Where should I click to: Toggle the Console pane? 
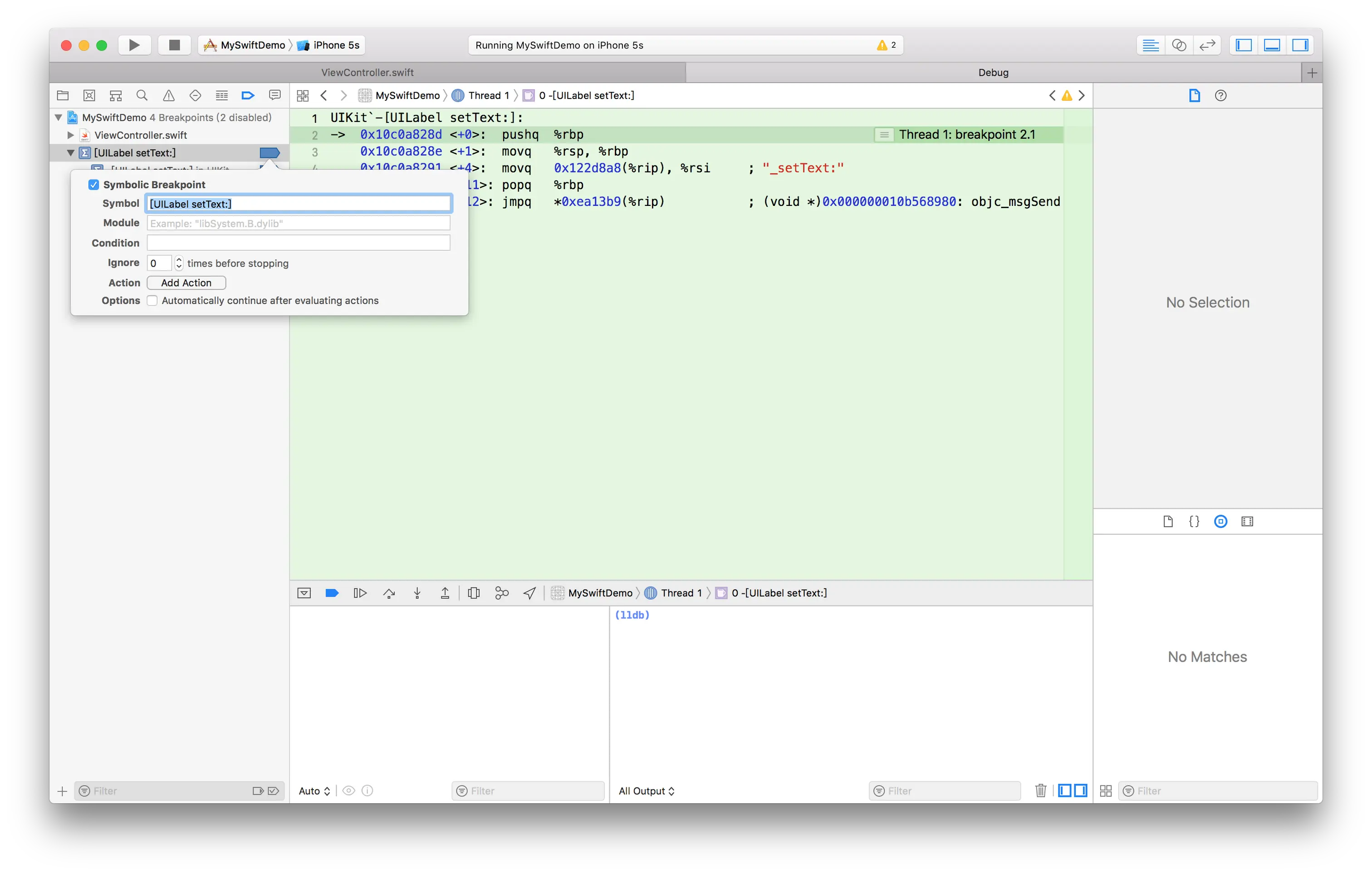[x=1080, y=790]
